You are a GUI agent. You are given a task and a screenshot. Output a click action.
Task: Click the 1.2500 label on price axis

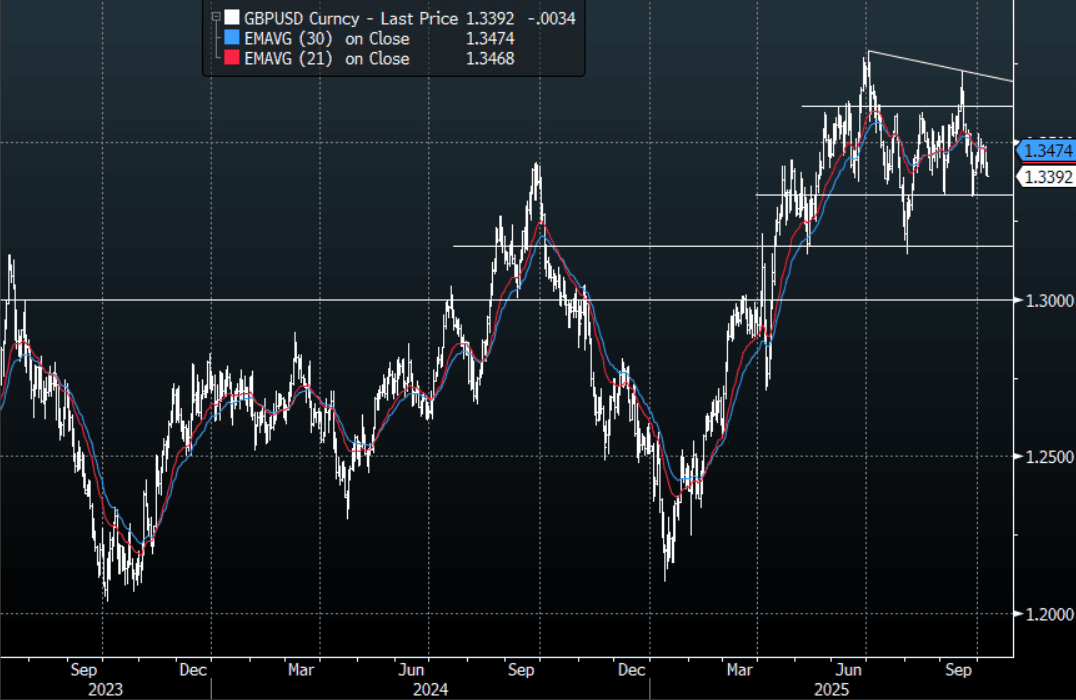[1044, 457]
